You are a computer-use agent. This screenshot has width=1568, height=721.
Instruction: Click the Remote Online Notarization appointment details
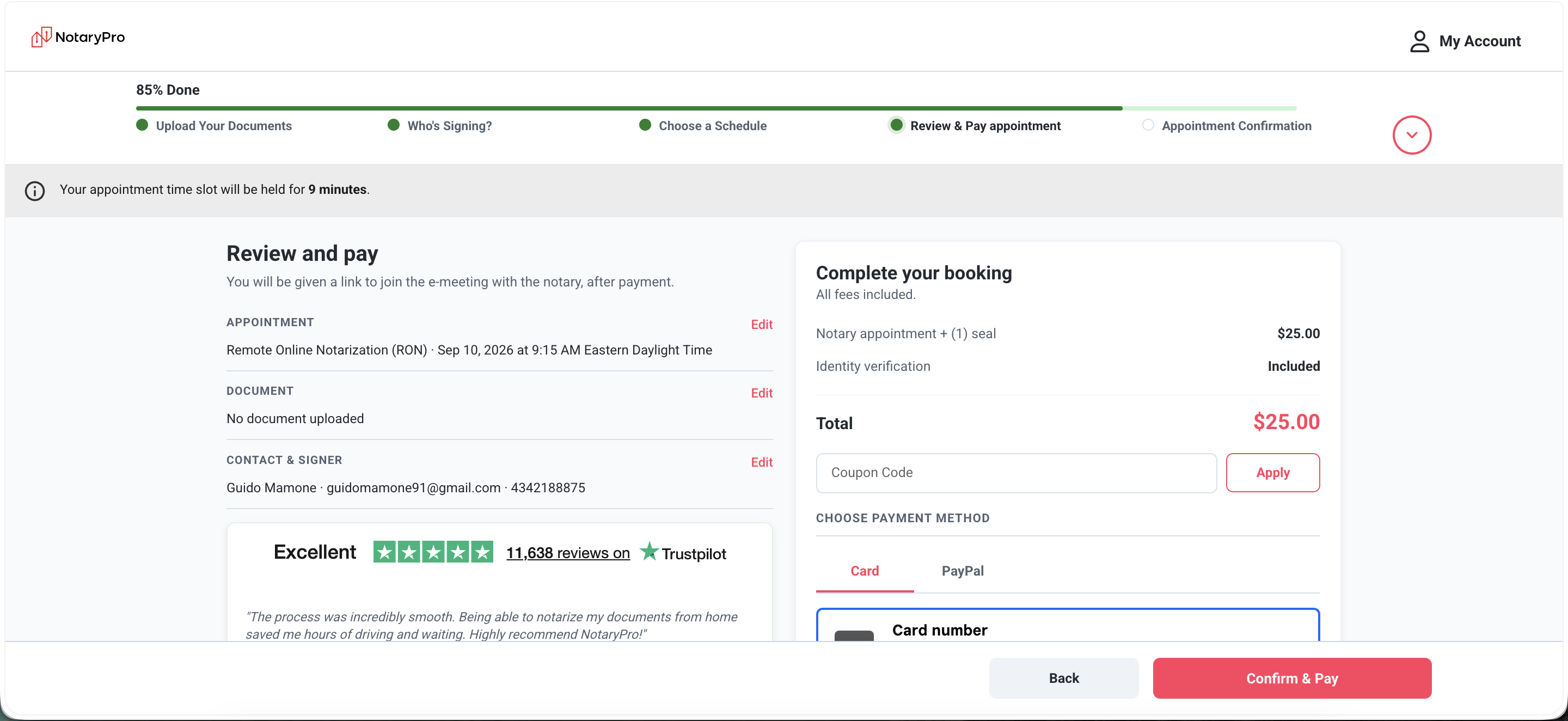point(469,350)
